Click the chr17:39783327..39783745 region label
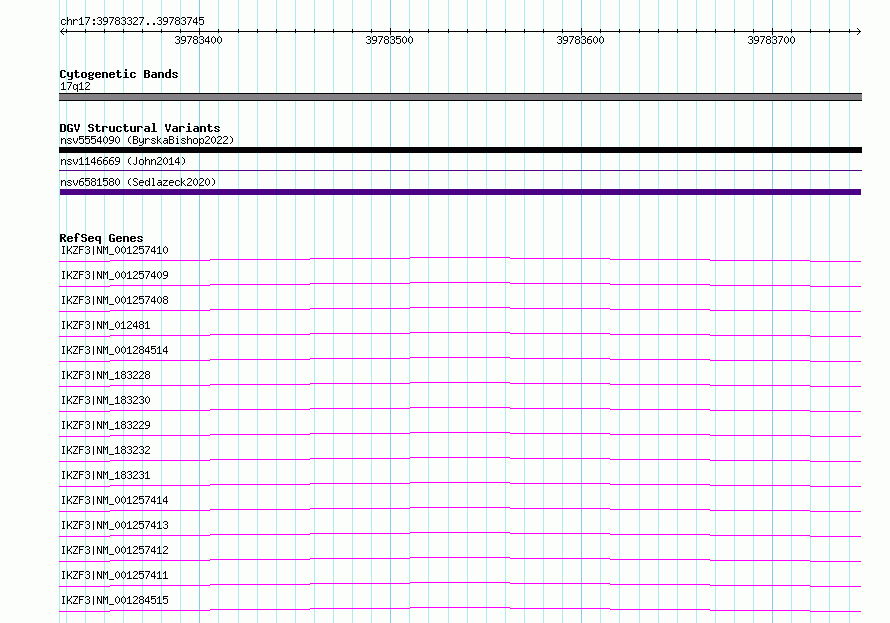Viewport: 890px width, 623px height. [x=132, y=21]
